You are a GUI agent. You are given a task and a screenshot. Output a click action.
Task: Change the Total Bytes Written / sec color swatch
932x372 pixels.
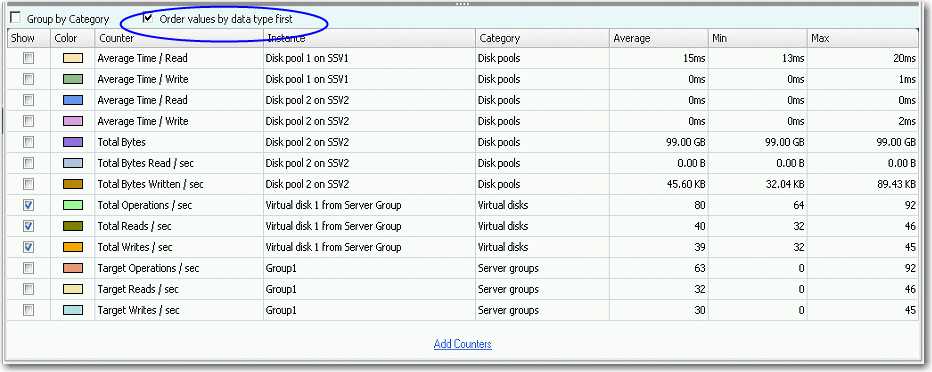coord(73,184)
